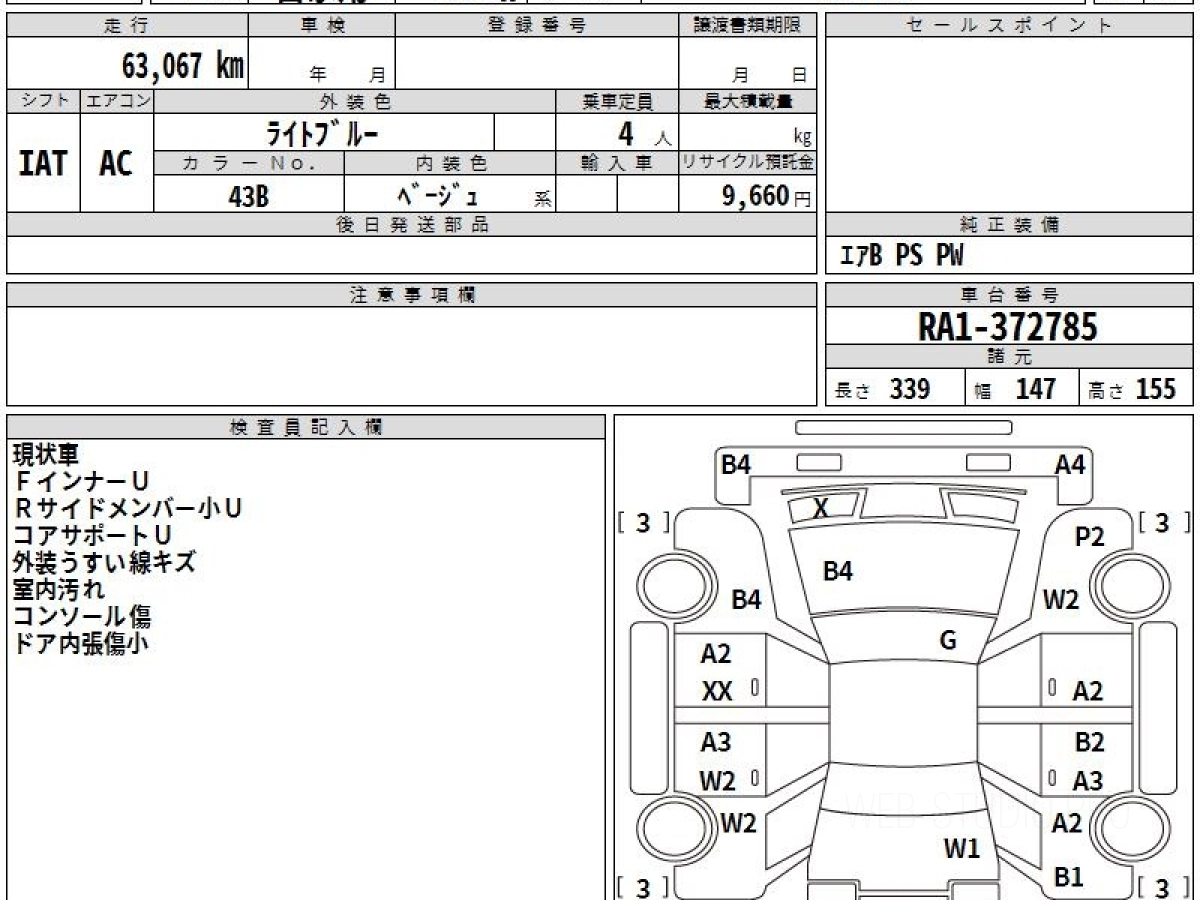The width and height of the screenshot is (1200, 900).
Task: Click the 最大積載量 header
Action: (x=748, y=101)
